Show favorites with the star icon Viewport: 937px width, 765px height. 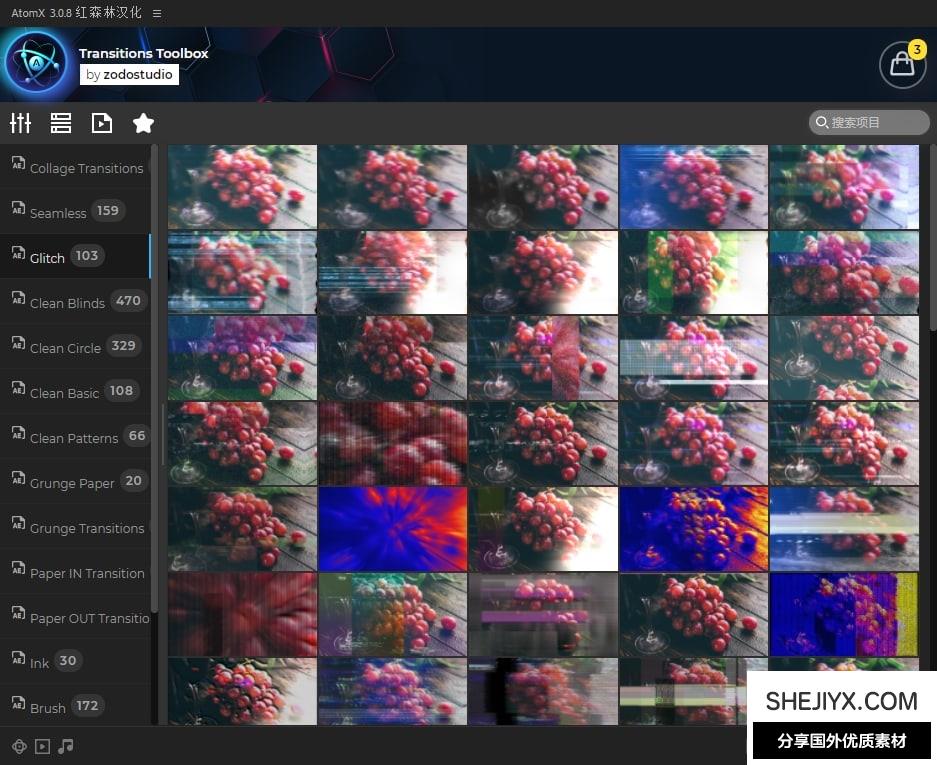coord(143,123)
